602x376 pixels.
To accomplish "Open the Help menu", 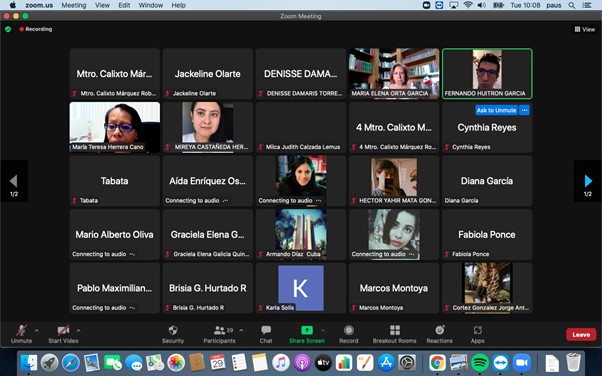I will (x=178, y=5).
